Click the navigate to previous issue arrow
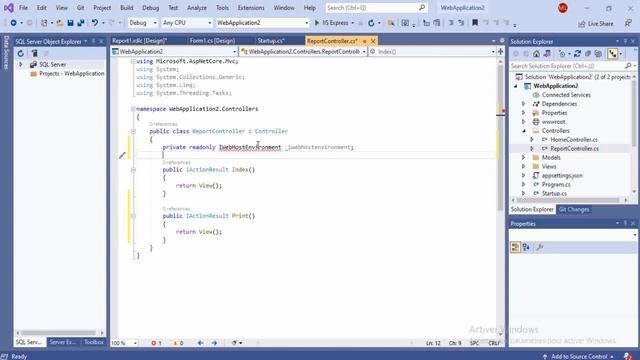The width and height of the screenshot is (640, 360). [200, 343]
